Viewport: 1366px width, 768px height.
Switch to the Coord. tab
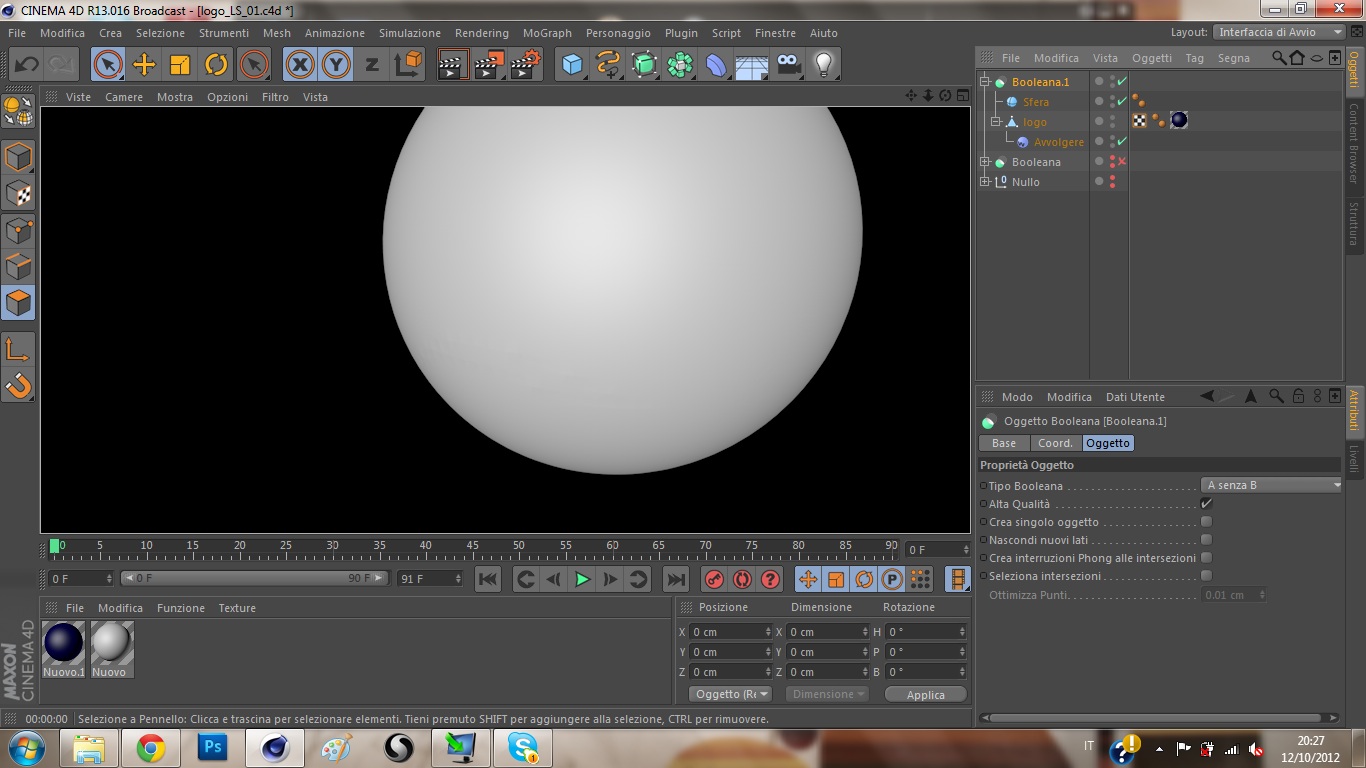(x=1055, y=443)
